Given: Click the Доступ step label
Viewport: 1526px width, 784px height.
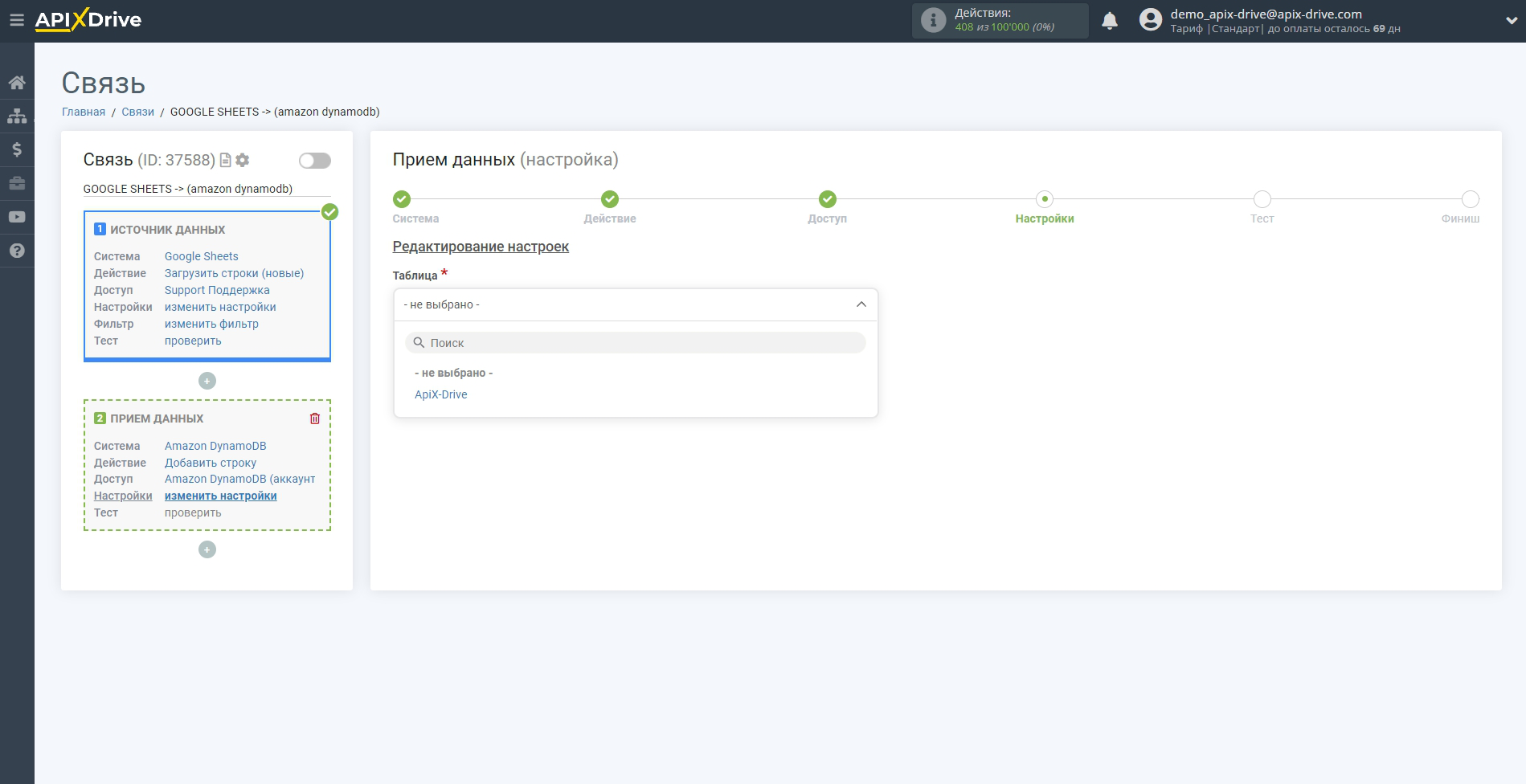Looking at the screenshot, I should coord(828,218).
